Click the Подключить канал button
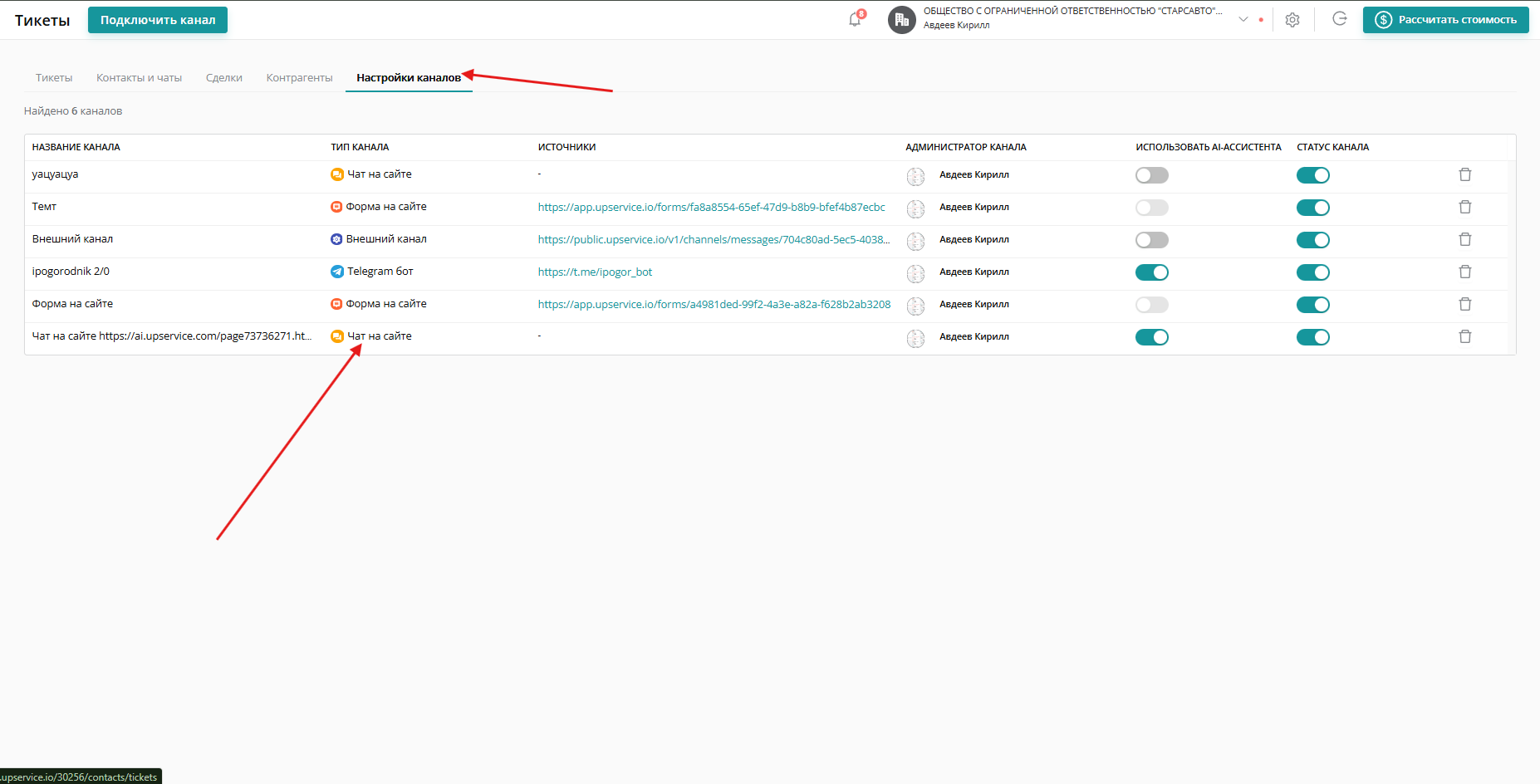Viewport: 1540px width, 784px height. click(158, 20)
